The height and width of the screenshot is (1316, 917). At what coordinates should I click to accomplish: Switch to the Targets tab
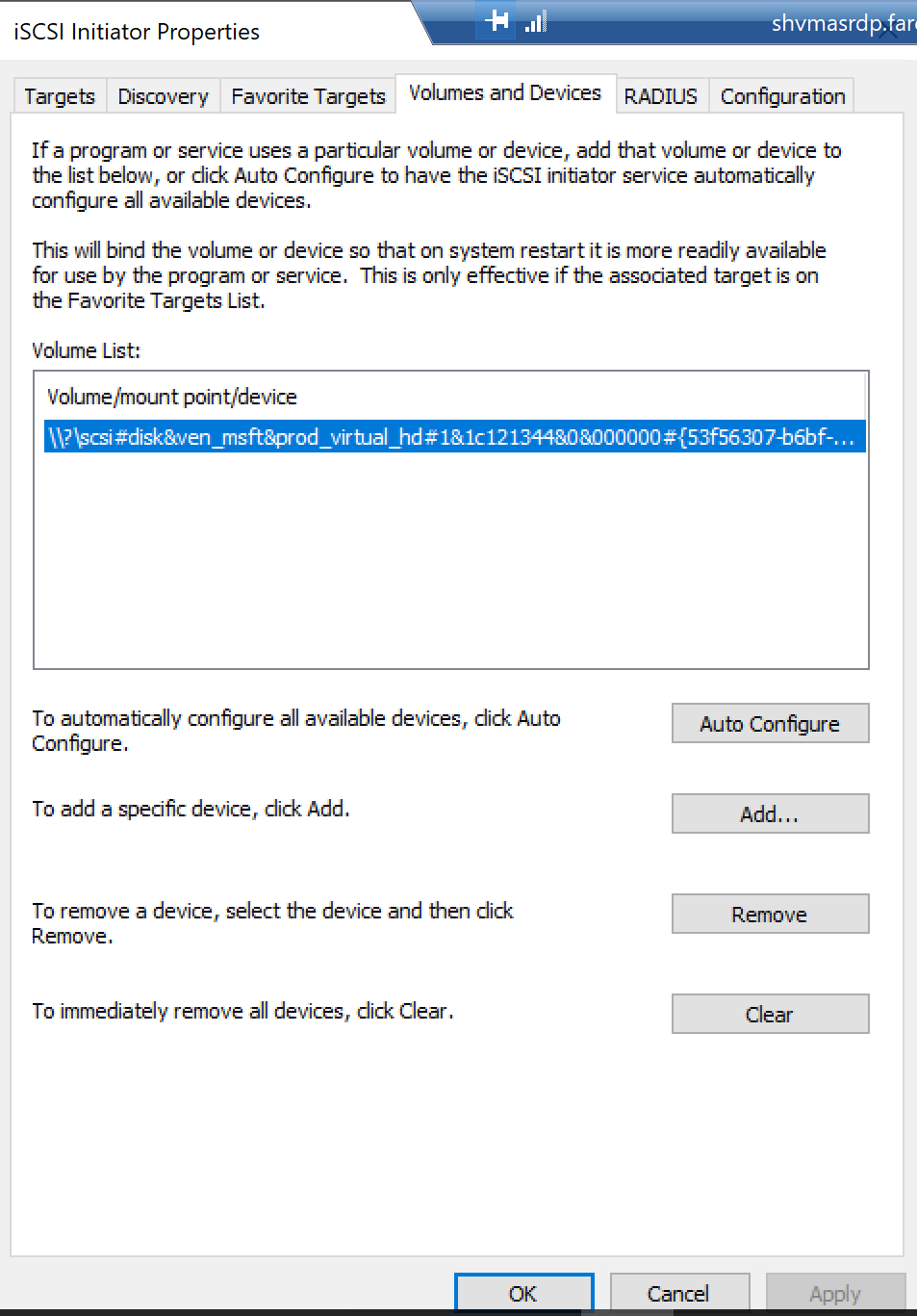60,96
